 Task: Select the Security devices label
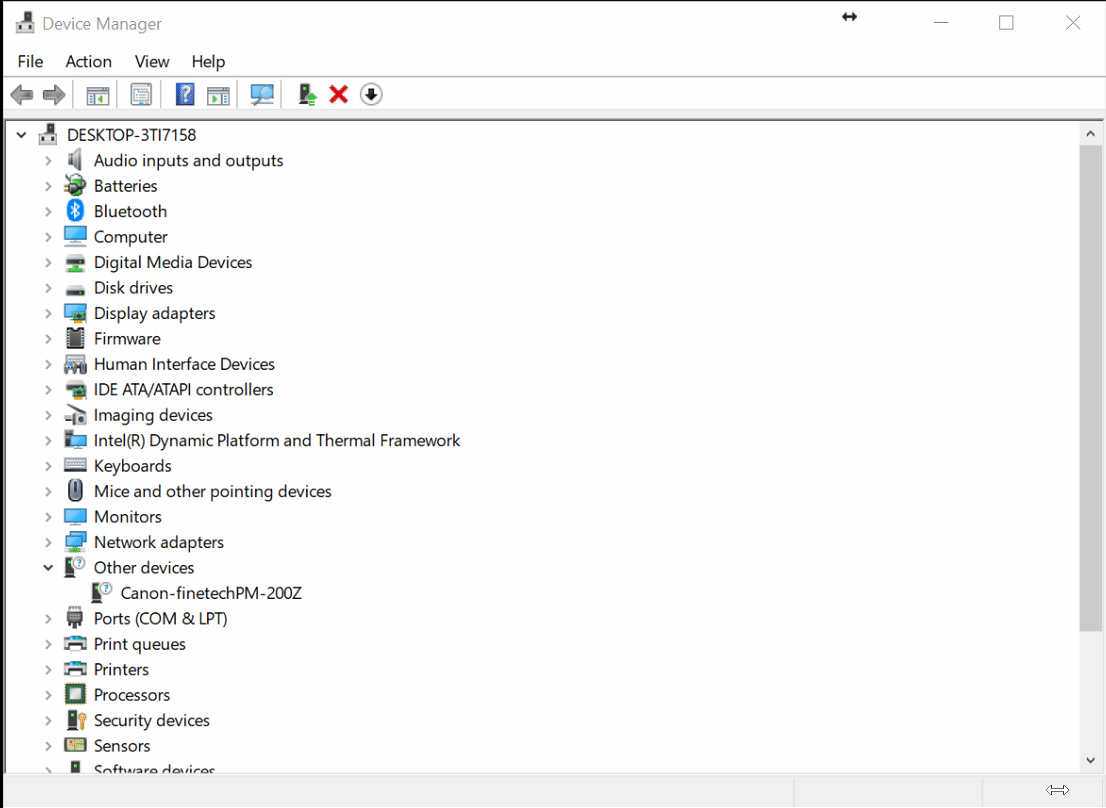(x=152, y=720)
